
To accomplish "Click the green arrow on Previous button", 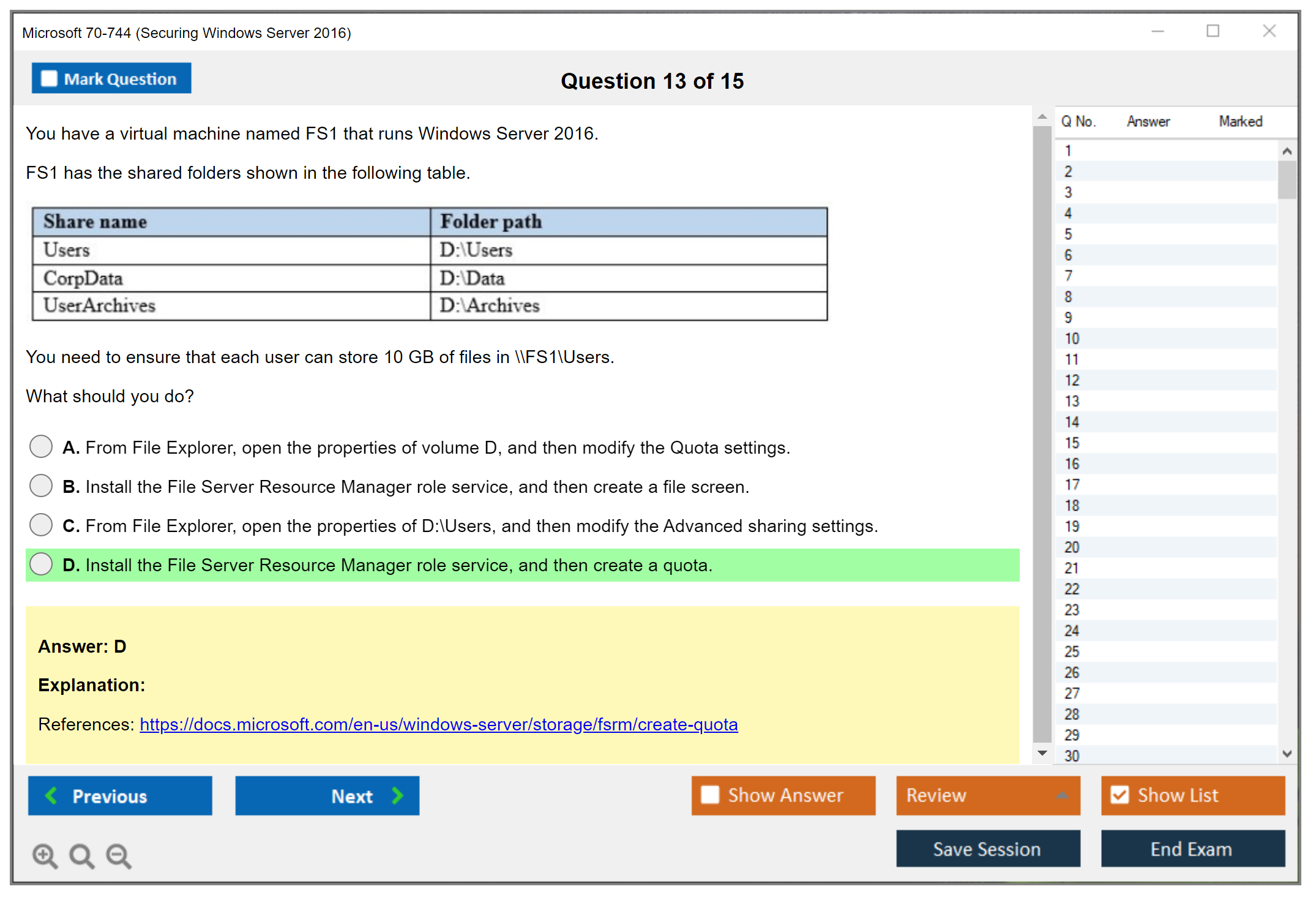I will (51, 796).
